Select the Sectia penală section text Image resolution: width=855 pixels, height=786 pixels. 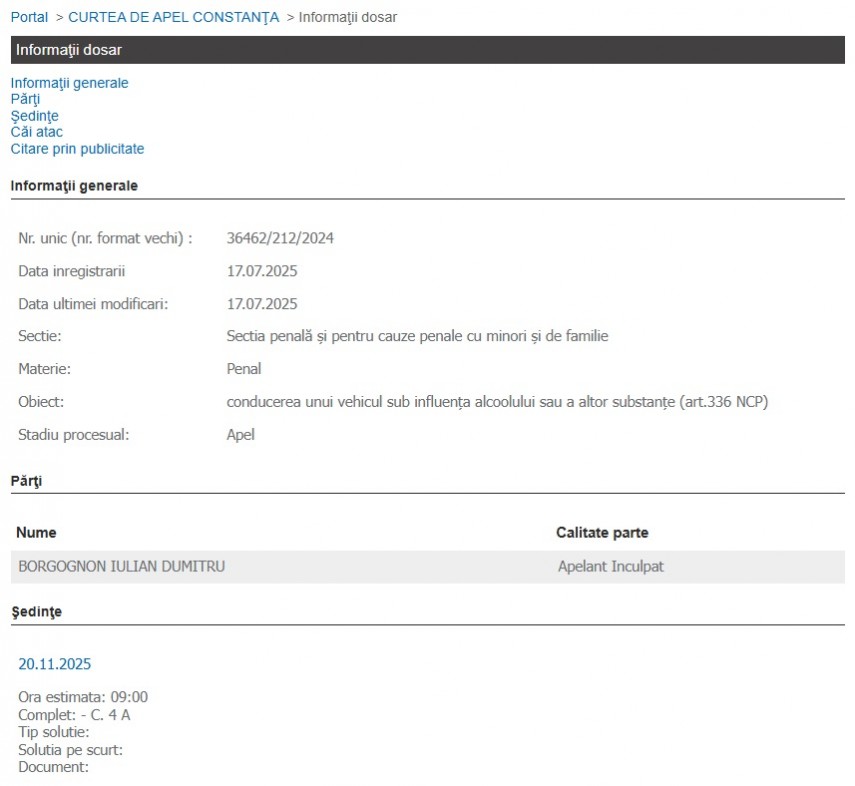coord(417,336)
